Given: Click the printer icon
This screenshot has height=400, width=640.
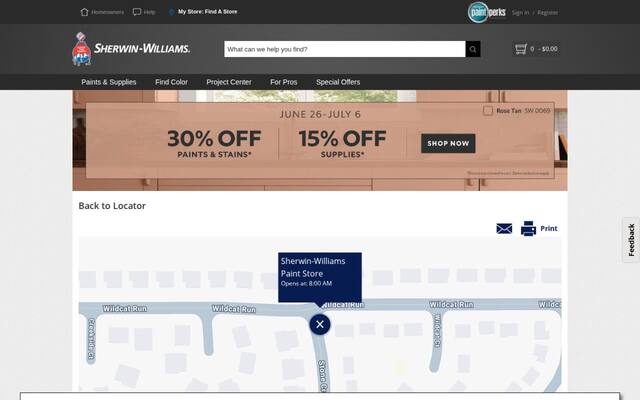Looking at the screenshot, I should (x=528, y=229).
